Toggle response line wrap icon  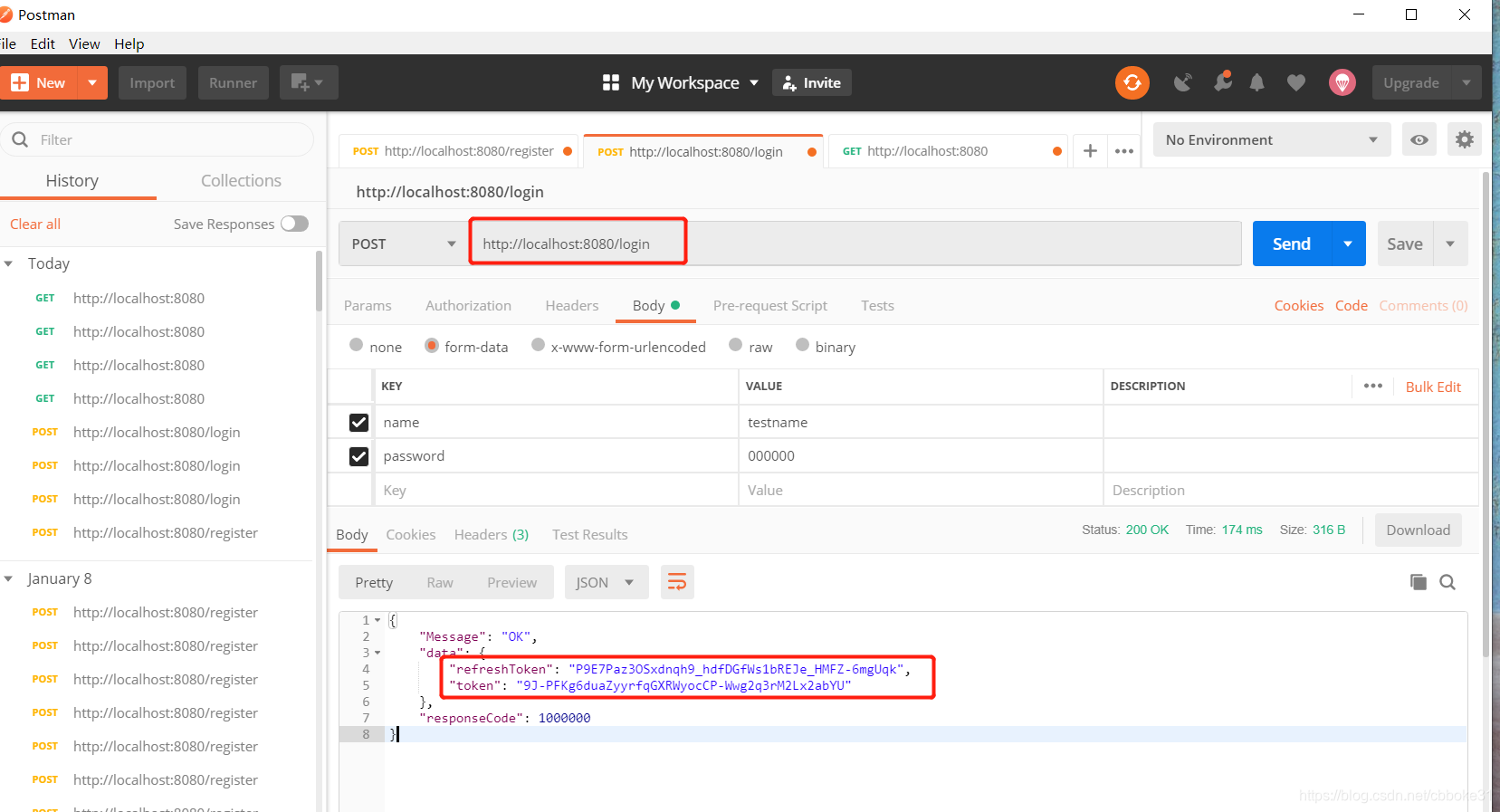point(677,582)
